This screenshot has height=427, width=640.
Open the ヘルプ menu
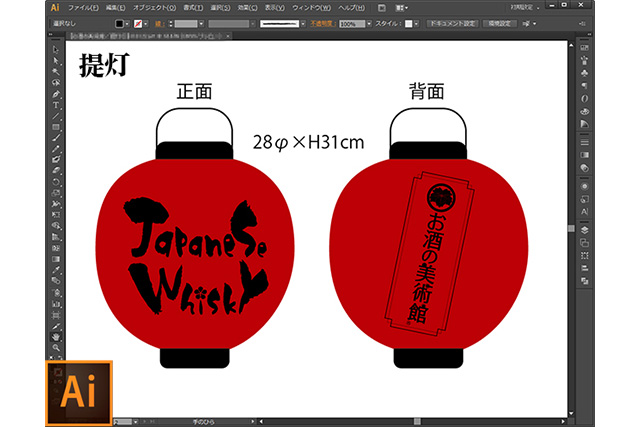tap(351, 8)
